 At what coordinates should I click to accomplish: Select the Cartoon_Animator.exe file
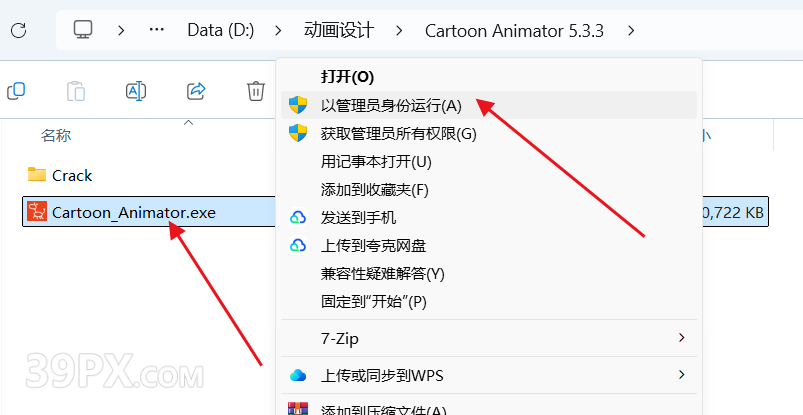pyautogui.click(x=133, y=212)
